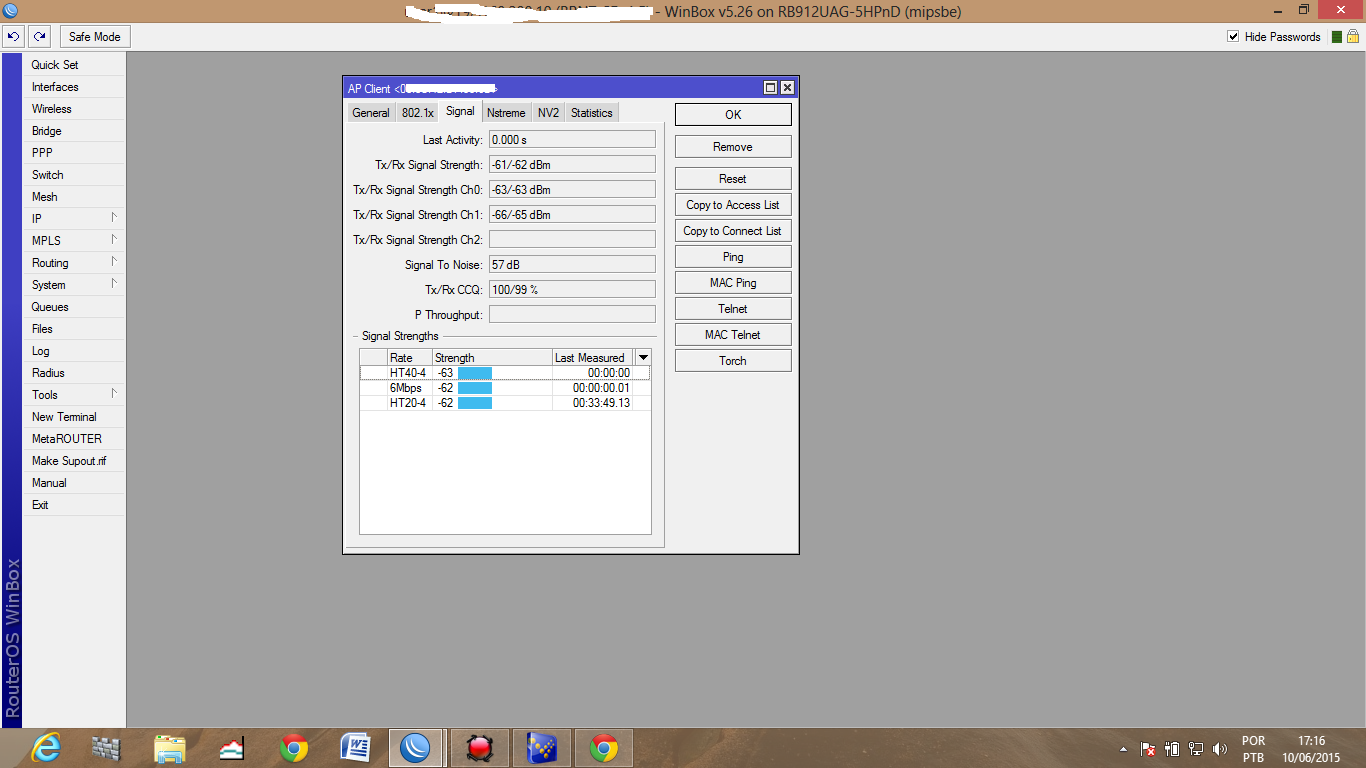Expand the MPLS submenu
This screenshot has height=768, width=1366.
tap(75, 241)
